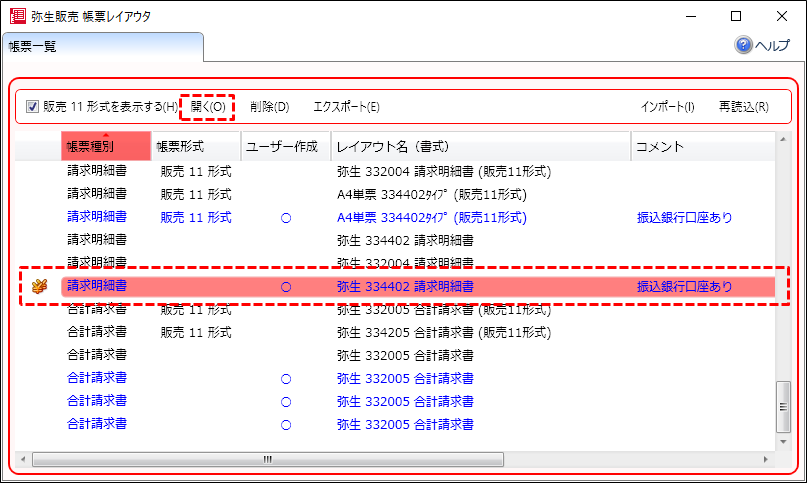Sort by the コメント column header

pyautogui.click(x=703, y=146)
